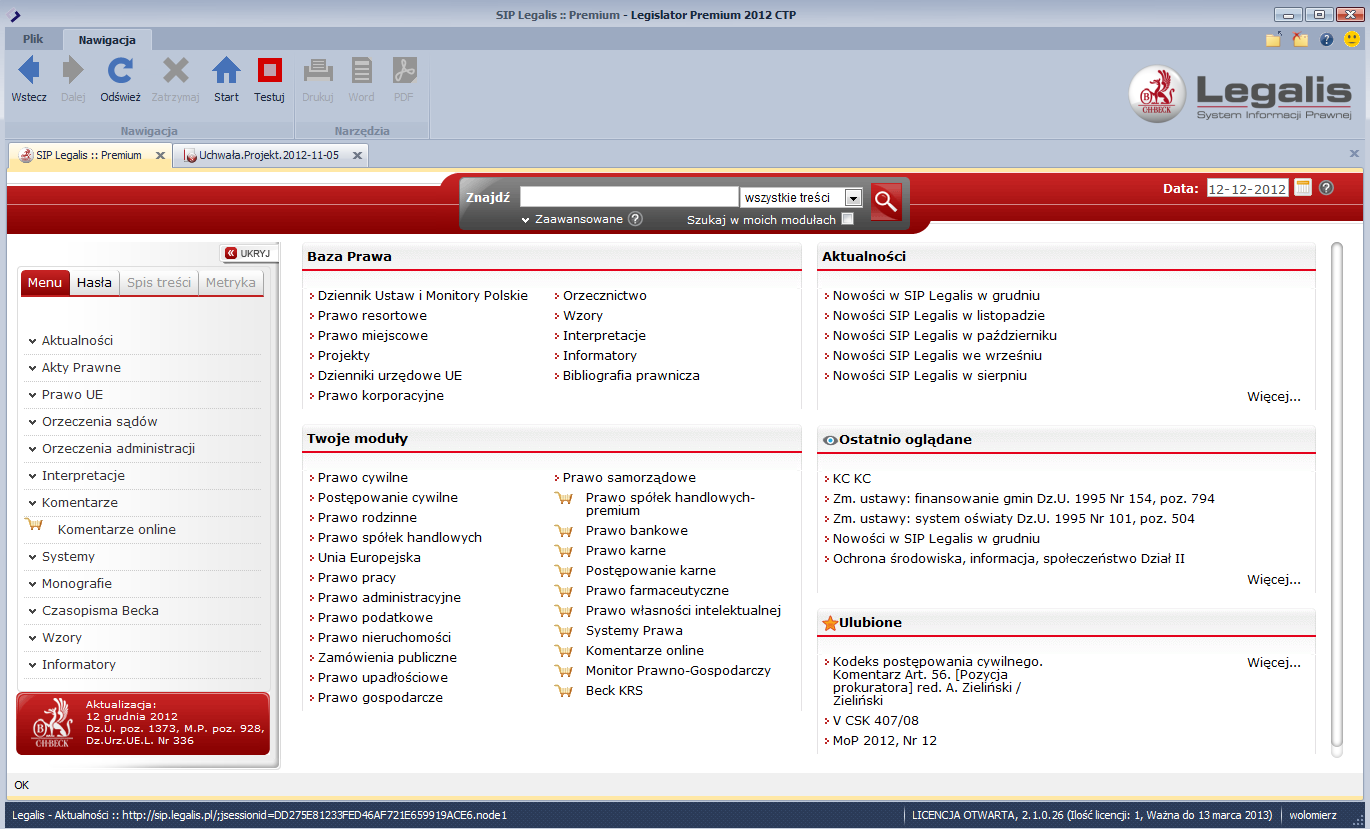Open Orzecznictwo link in Baza Prawa

coord(605,296)
